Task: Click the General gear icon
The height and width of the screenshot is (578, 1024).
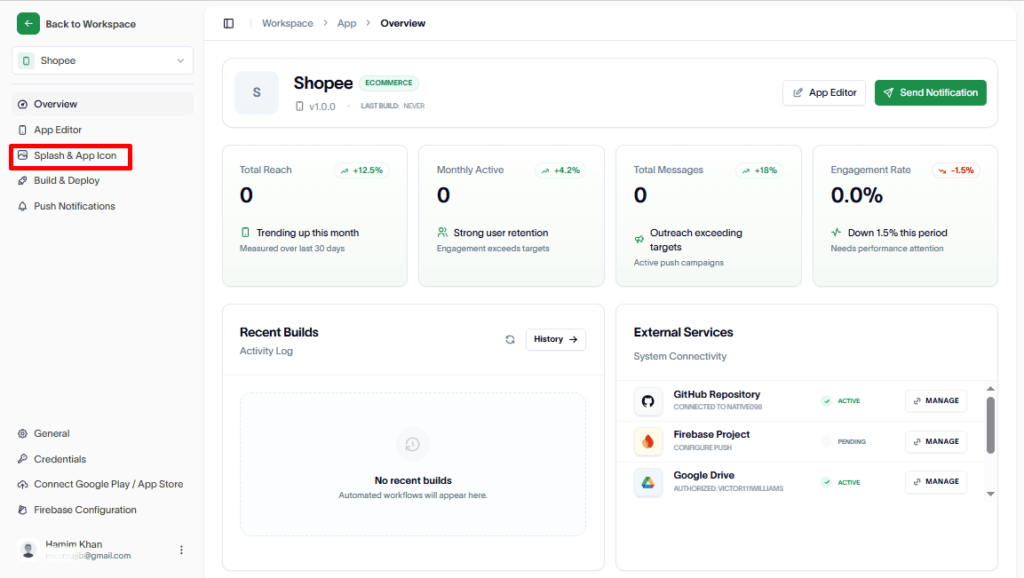Action: pyautogui.click(x=23, y=434)
